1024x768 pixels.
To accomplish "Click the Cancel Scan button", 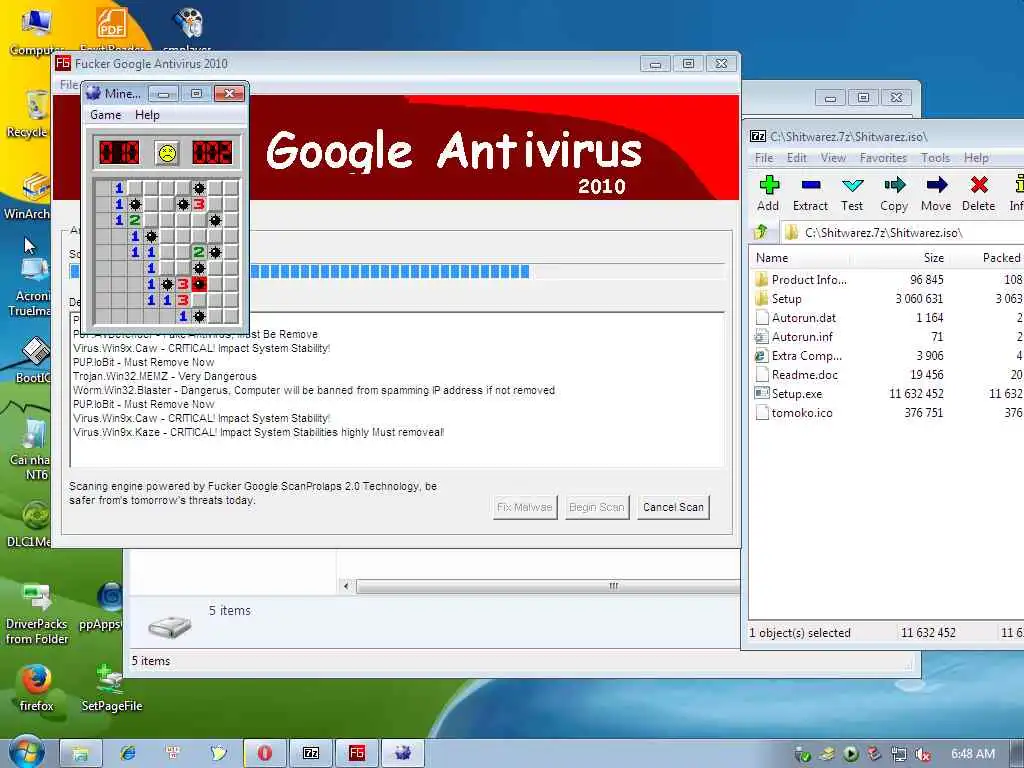I will [x=673, y=507].
